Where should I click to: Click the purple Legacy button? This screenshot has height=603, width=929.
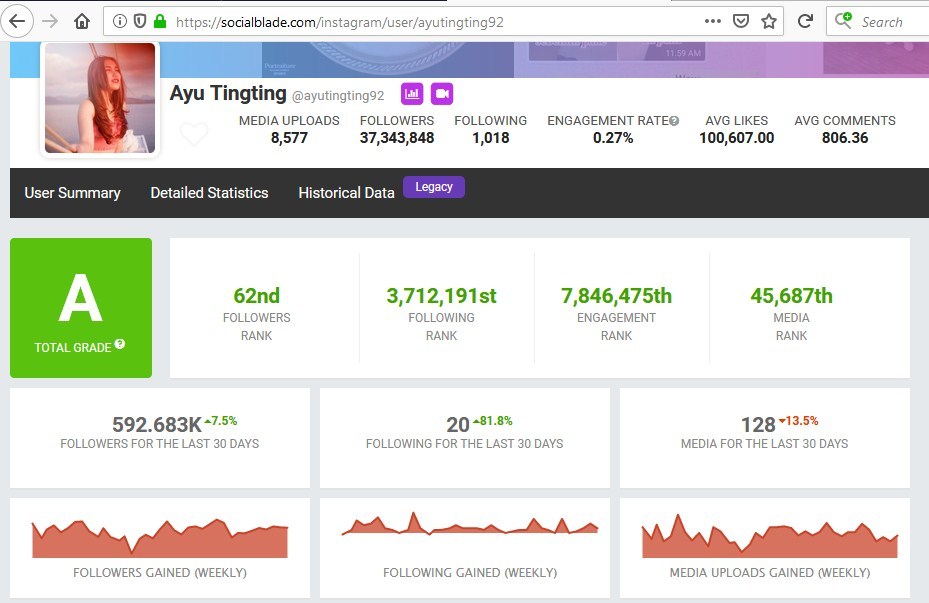pos(434,187)
